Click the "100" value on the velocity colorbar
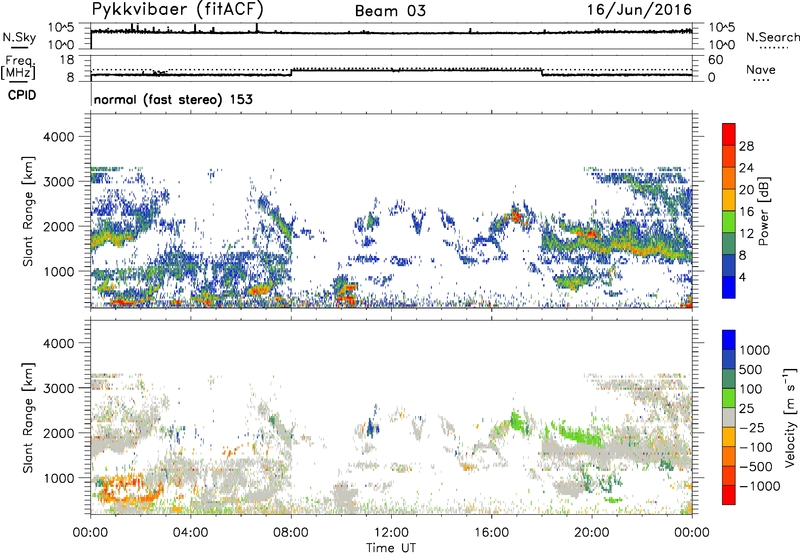800x554 pixels. point(752,389)
